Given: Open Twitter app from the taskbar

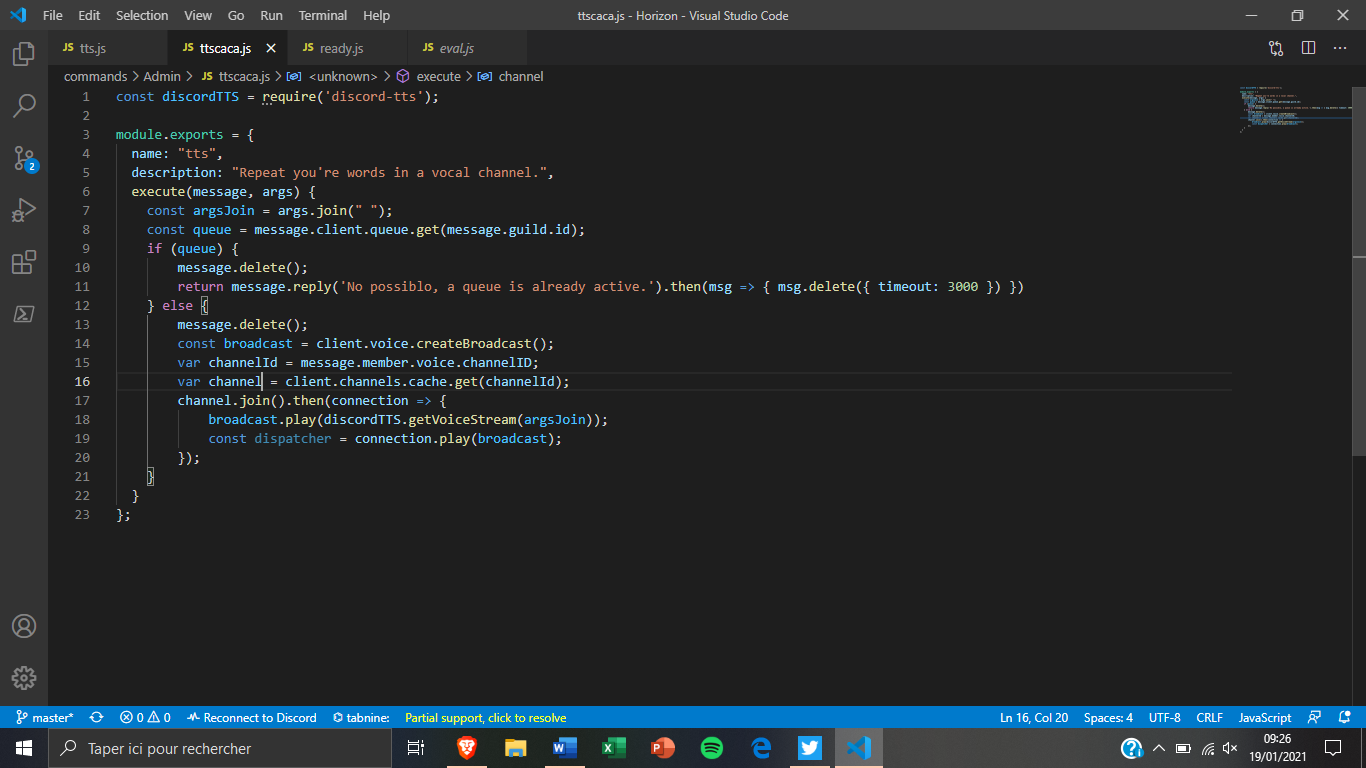Looking at the screenshot, I should click(810, 748).
